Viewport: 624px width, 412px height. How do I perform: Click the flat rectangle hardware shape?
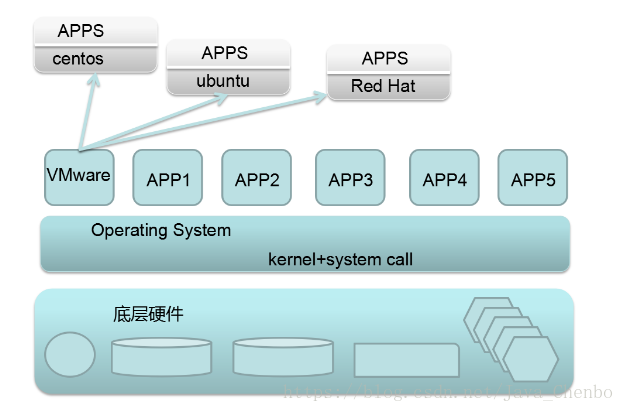tap(406, 360)
